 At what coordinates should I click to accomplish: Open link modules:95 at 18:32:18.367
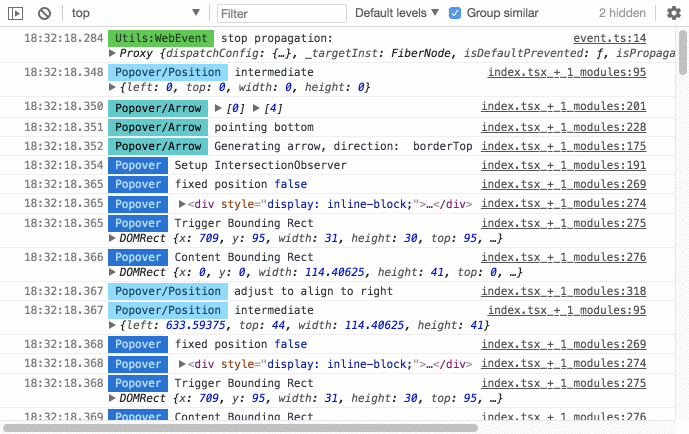[x=567, y=310]
